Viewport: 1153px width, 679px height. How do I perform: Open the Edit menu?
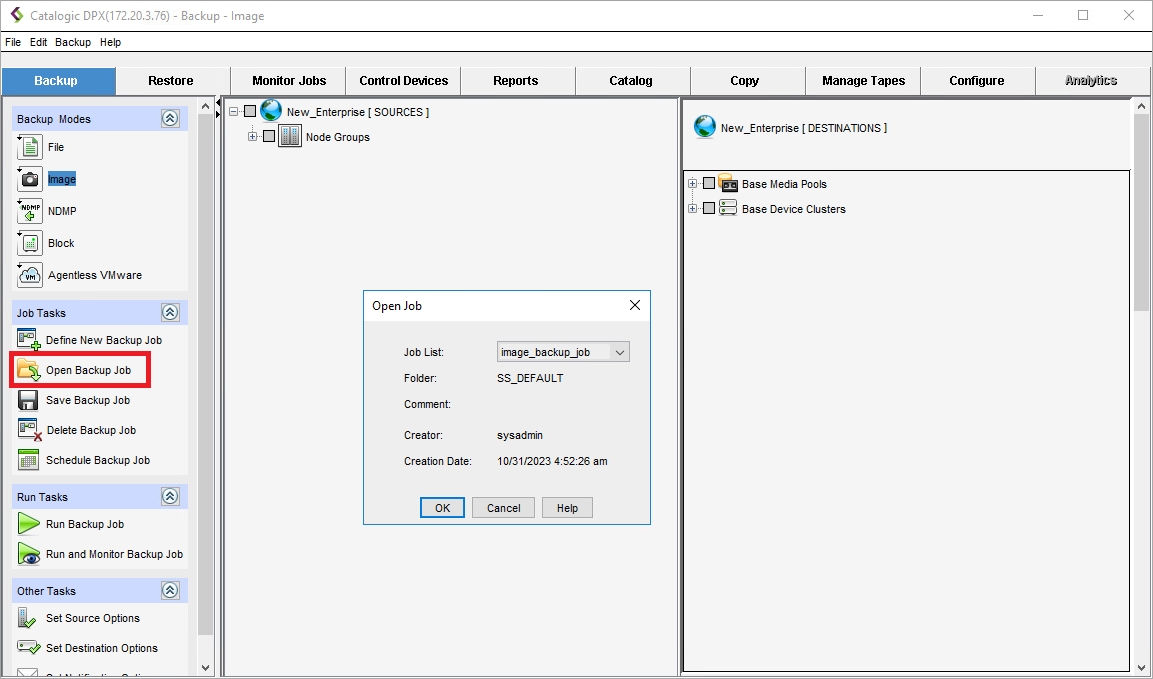[x=38, y=42]
